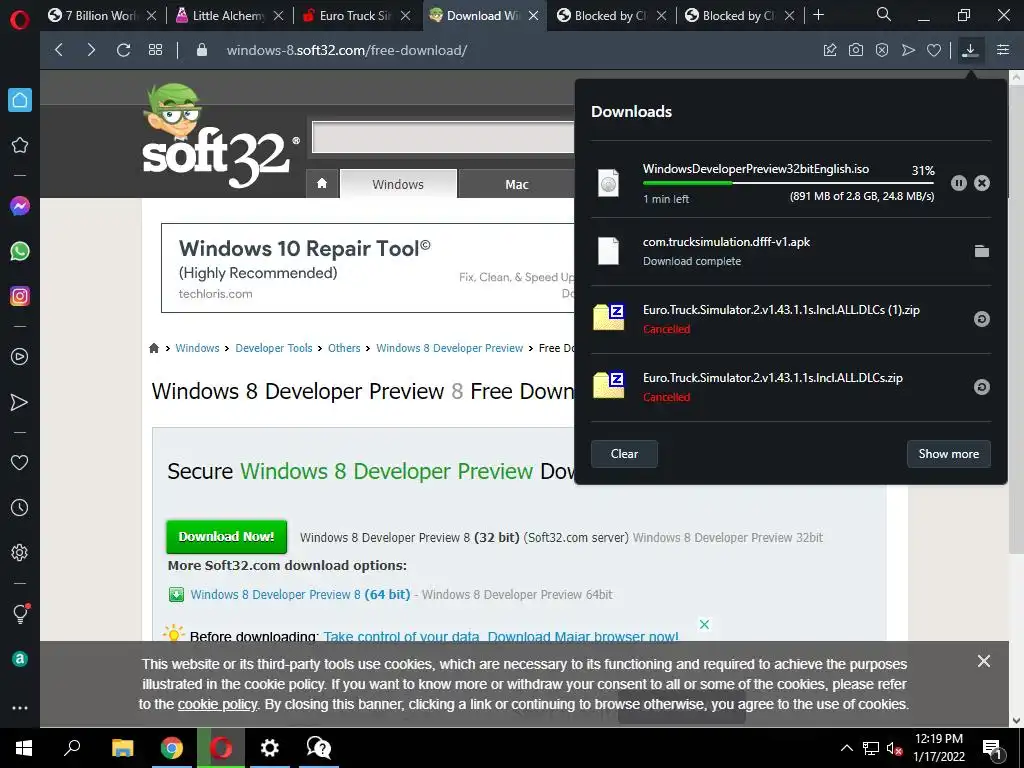Open sidebar Player icon
The height and width of the screenshot is (768, 1024).
point(20,357)
